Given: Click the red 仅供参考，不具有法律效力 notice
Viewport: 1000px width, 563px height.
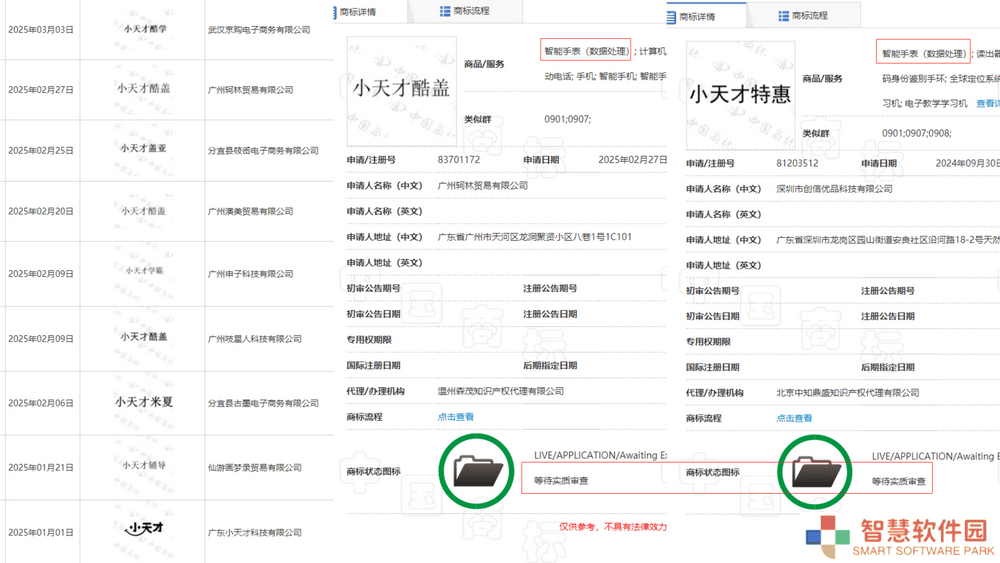Looking at the screenshot, I should click(613, 527).
